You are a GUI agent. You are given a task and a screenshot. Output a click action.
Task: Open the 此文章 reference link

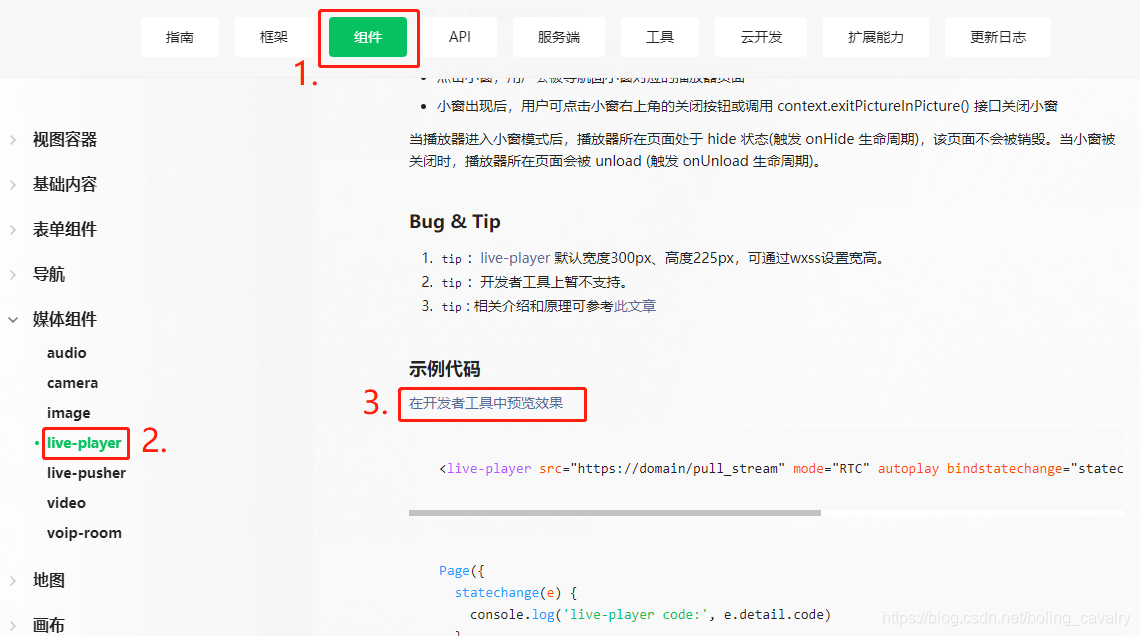click(635, 306)
